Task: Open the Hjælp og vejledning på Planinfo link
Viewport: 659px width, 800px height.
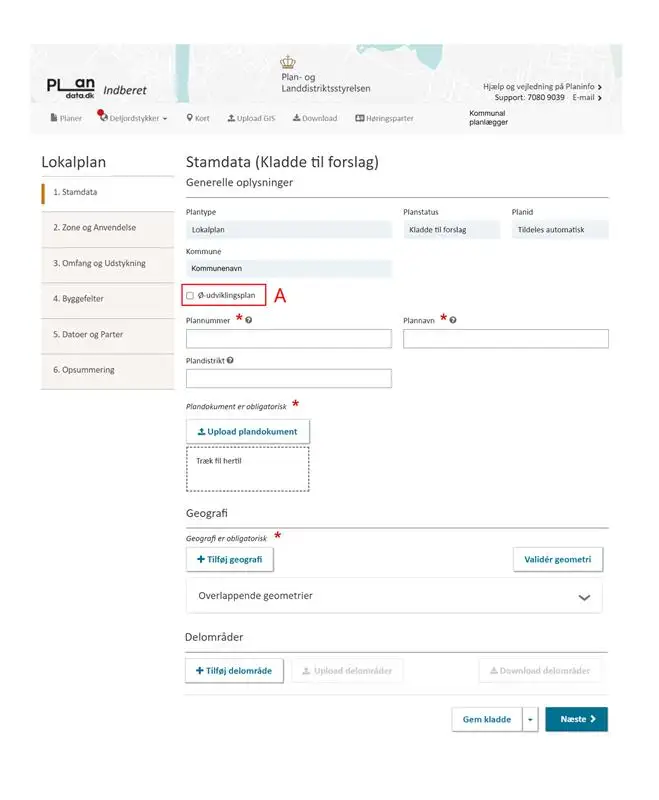Action: click(541, 87)
